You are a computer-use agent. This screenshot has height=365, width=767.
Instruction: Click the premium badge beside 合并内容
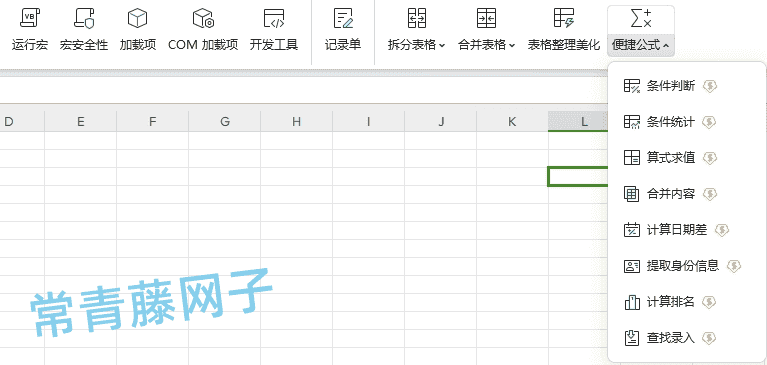click(710, 194)
